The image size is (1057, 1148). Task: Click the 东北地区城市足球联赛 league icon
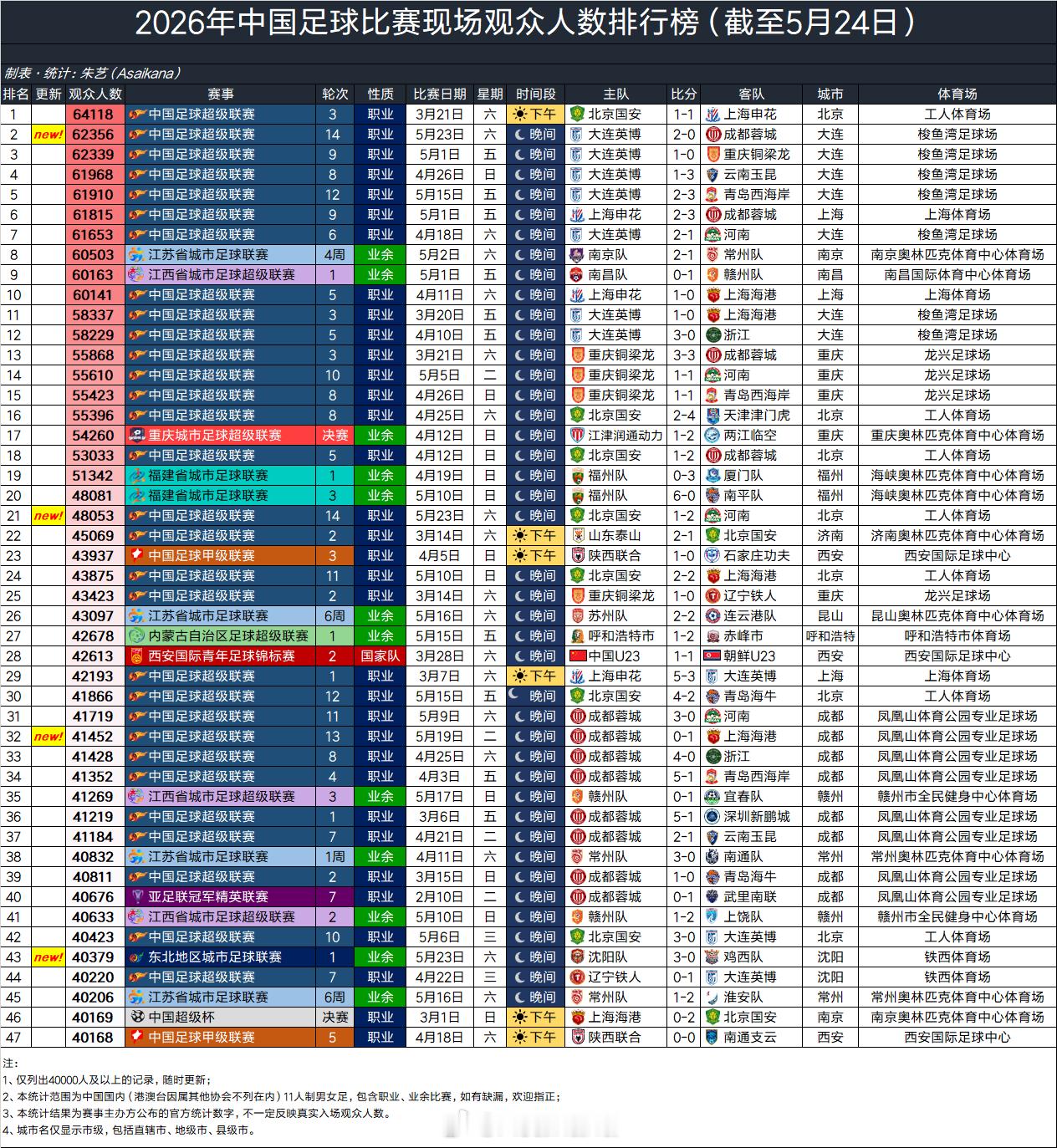[x=137, y=957]
